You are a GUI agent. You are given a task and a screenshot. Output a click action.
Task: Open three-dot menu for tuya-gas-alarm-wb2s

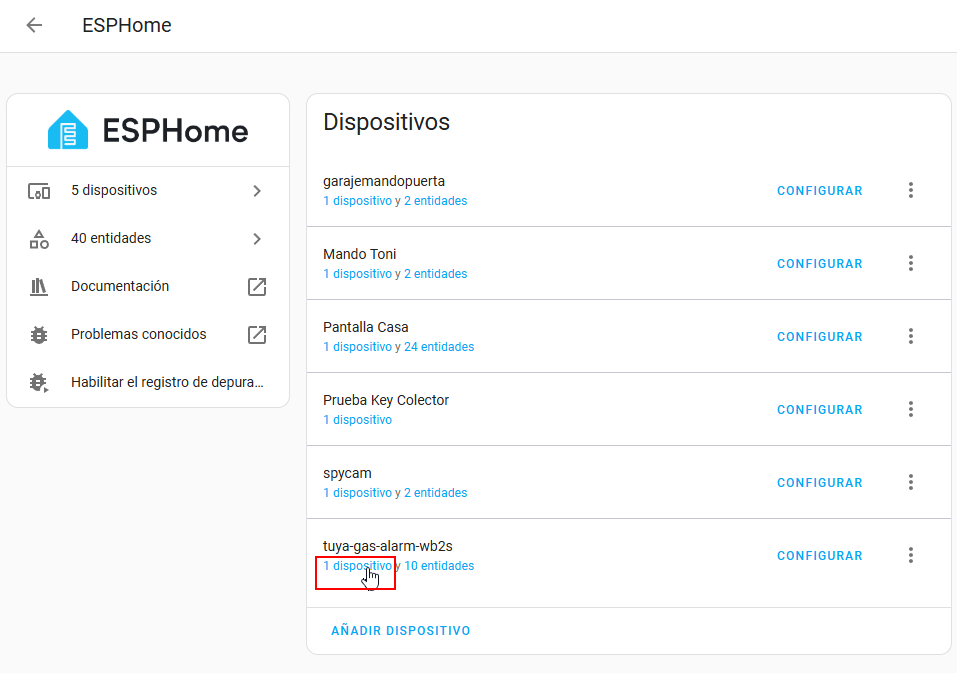click(910, 555)
